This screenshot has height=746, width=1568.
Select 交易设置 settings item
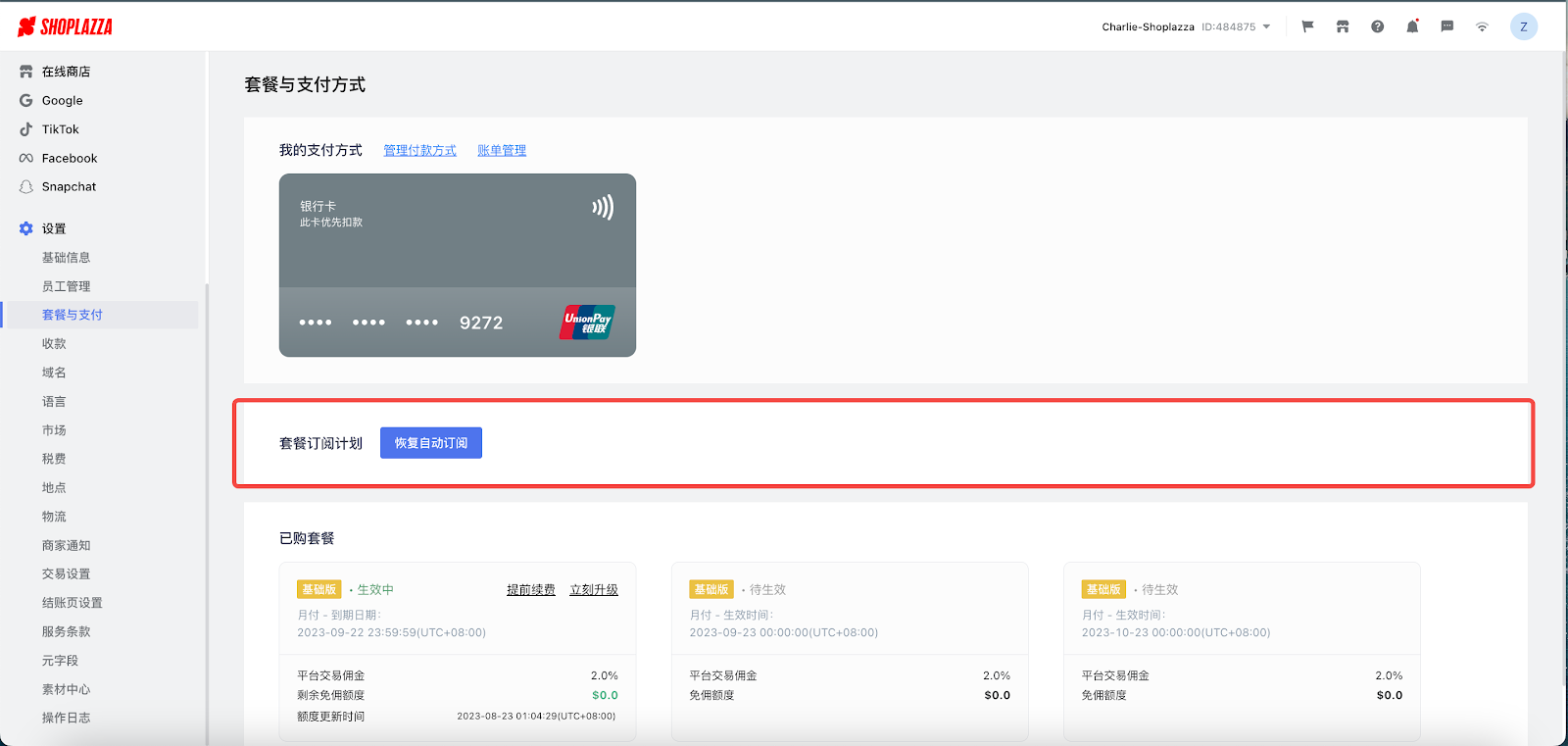(x=66, y=574)
